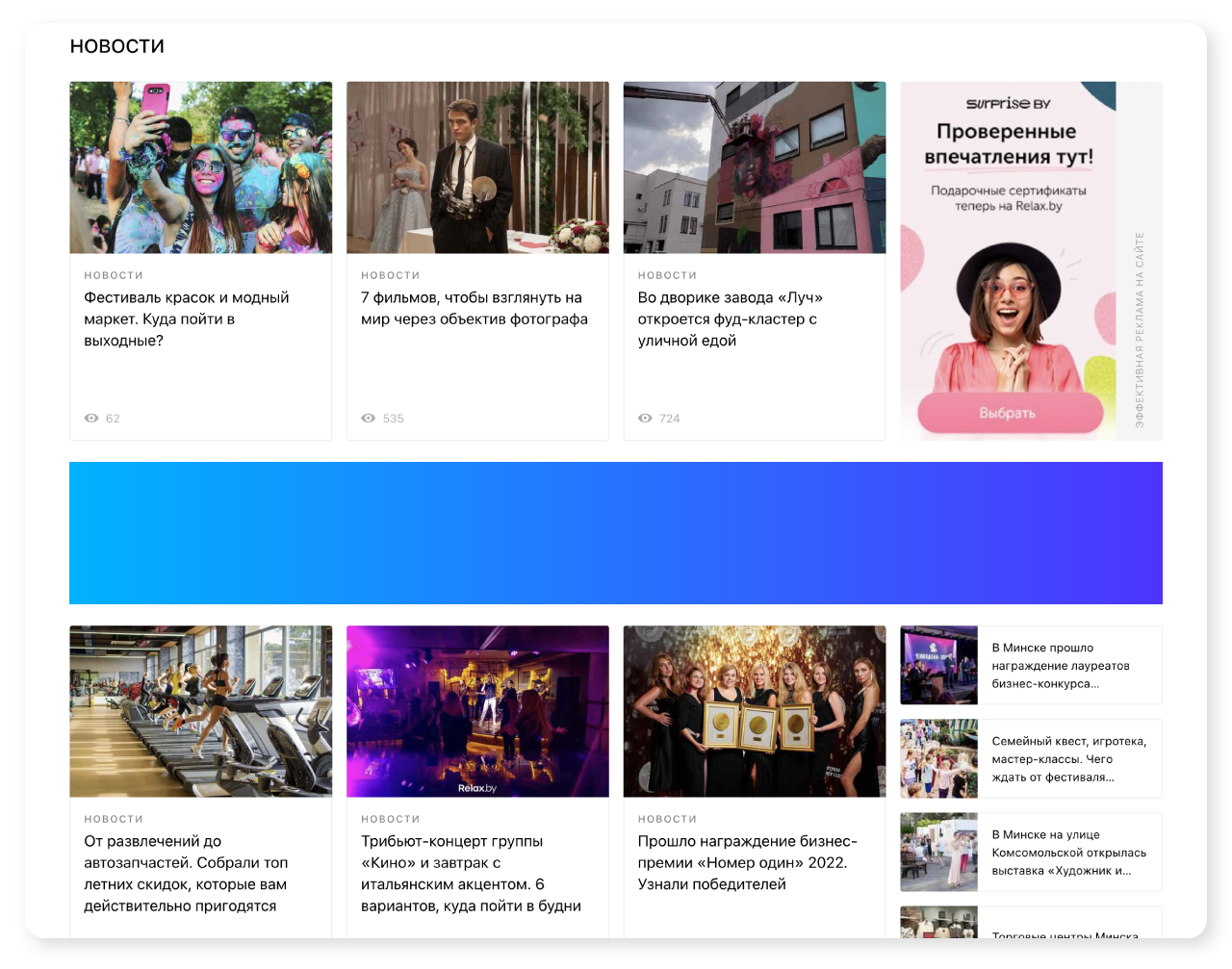Open the Фестиваль красок и модный маркет article
The height and width of the screenshot is (969, 1232).
click(187, 319)
